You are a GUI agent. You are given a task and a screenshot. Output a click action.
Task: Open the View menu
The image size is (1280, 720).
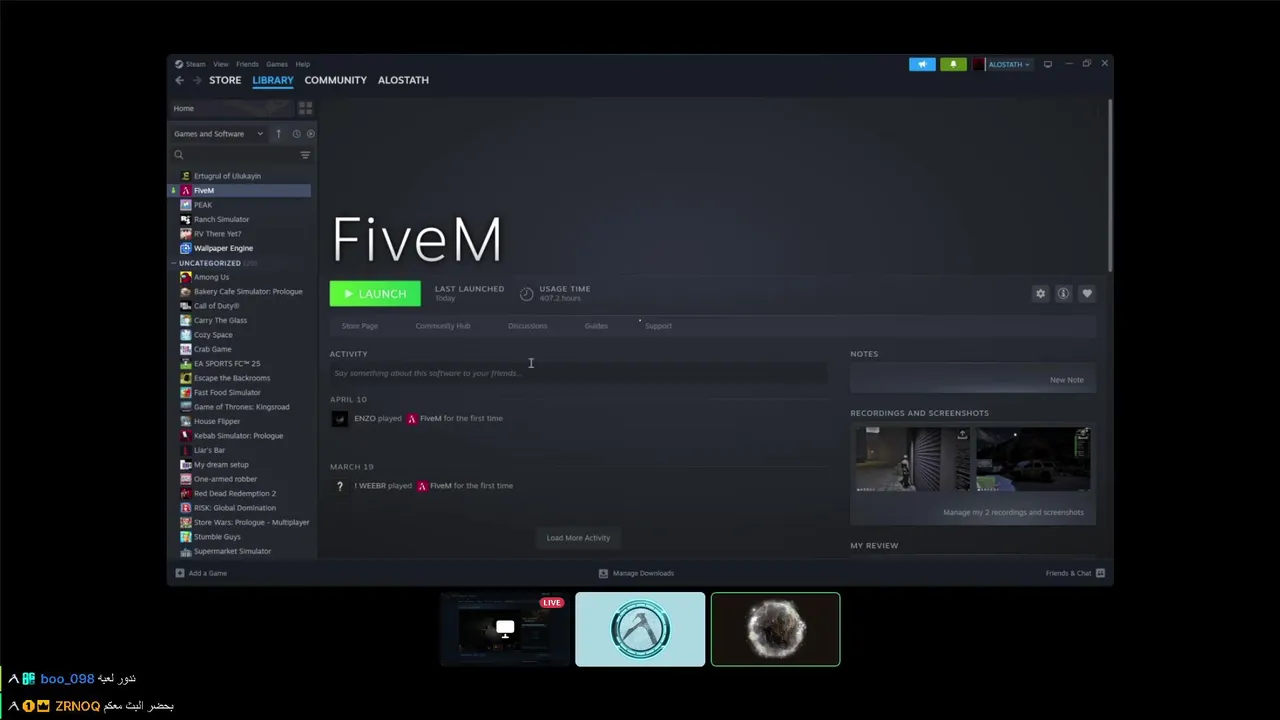(220, 64)
